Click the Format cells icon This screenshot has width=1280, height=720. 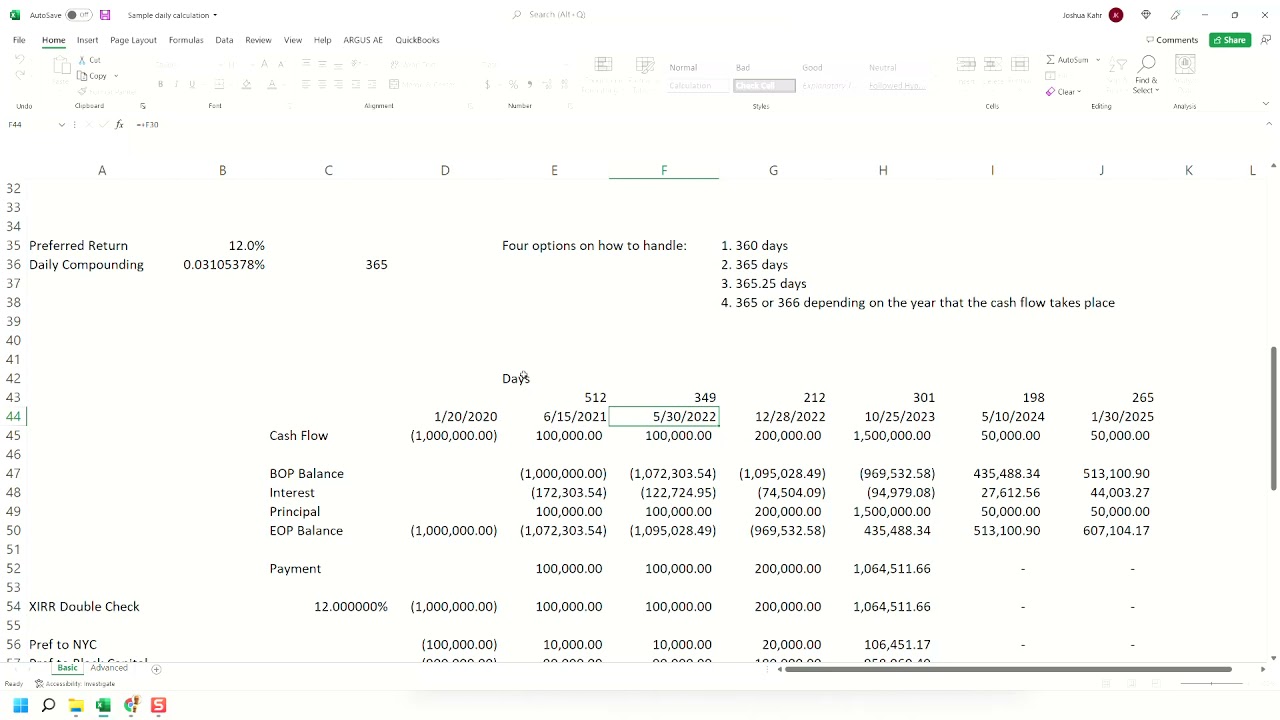coord(1020,66)
